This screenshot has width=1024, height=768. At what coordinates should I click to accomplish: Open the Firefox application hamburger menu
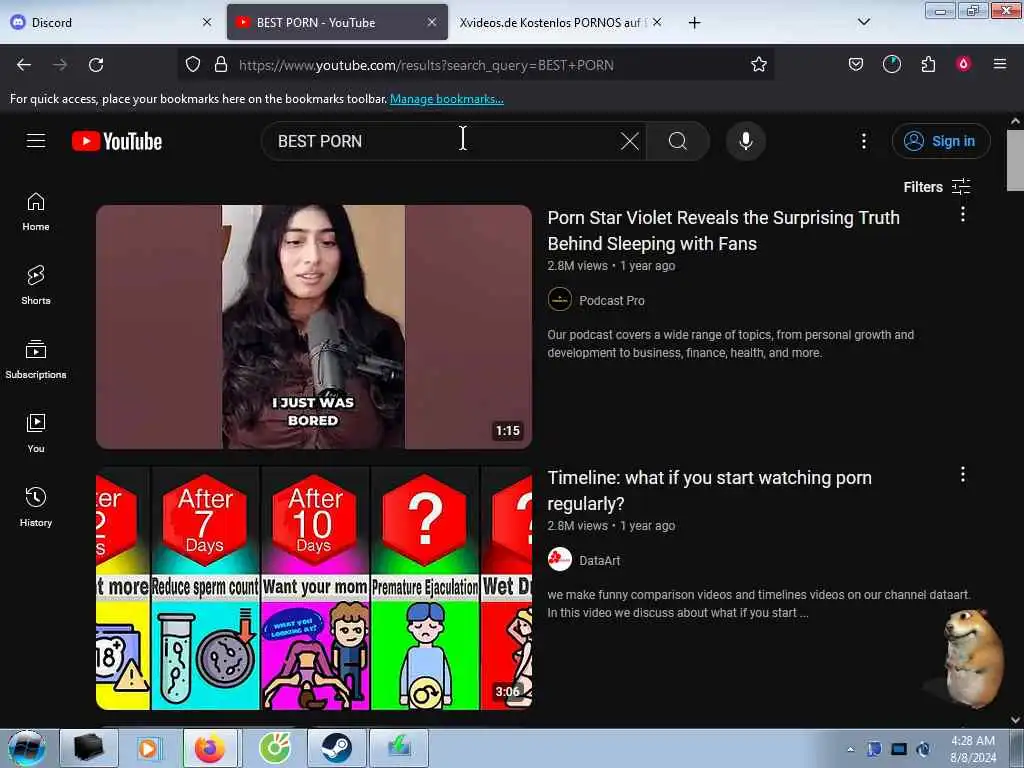1000,65
